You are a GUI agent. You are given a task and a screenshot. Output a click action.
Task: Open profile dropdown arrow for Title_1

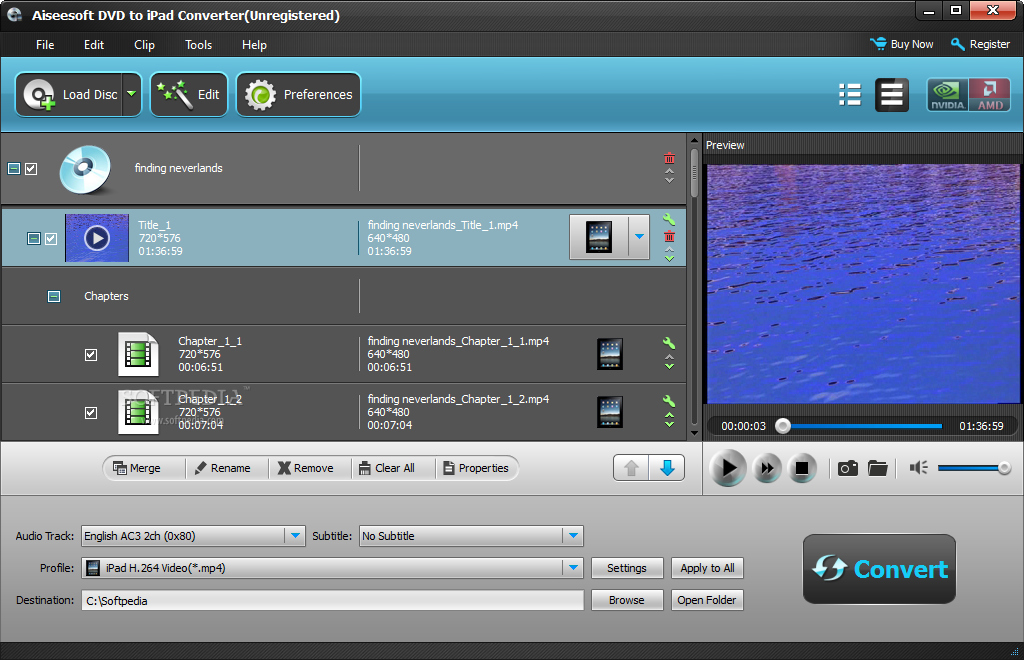[x=639, y=237]
